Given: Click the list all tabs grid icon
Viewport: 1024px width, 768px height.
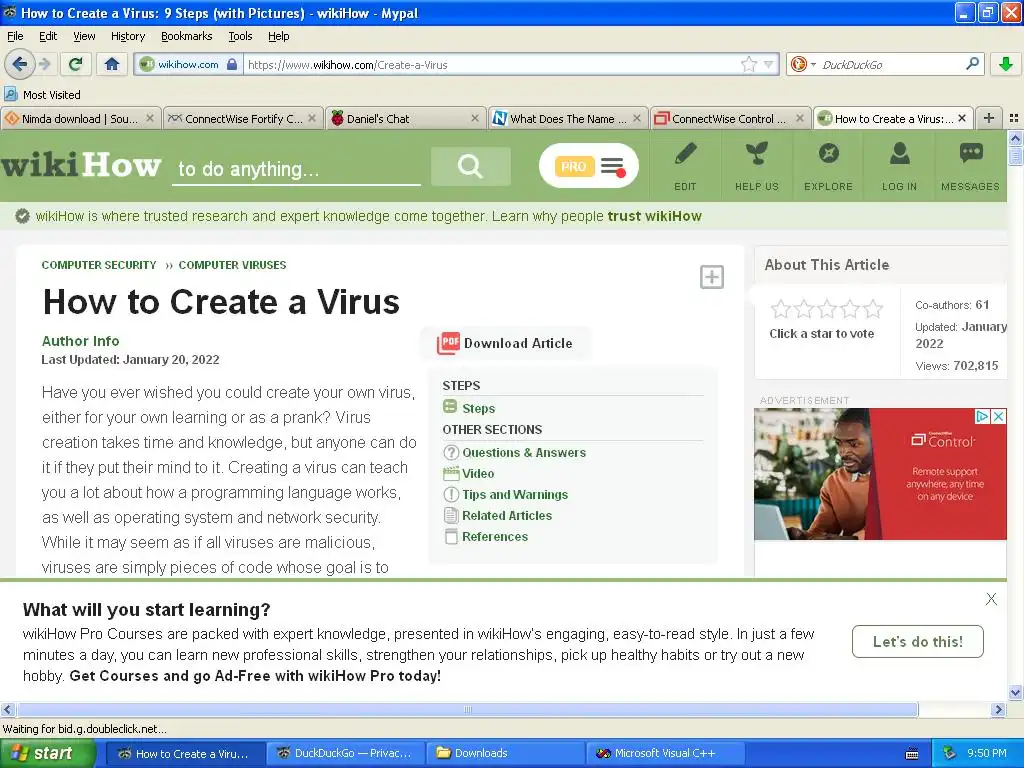Looking at the screenshot, I should [x=1014, y=118].
